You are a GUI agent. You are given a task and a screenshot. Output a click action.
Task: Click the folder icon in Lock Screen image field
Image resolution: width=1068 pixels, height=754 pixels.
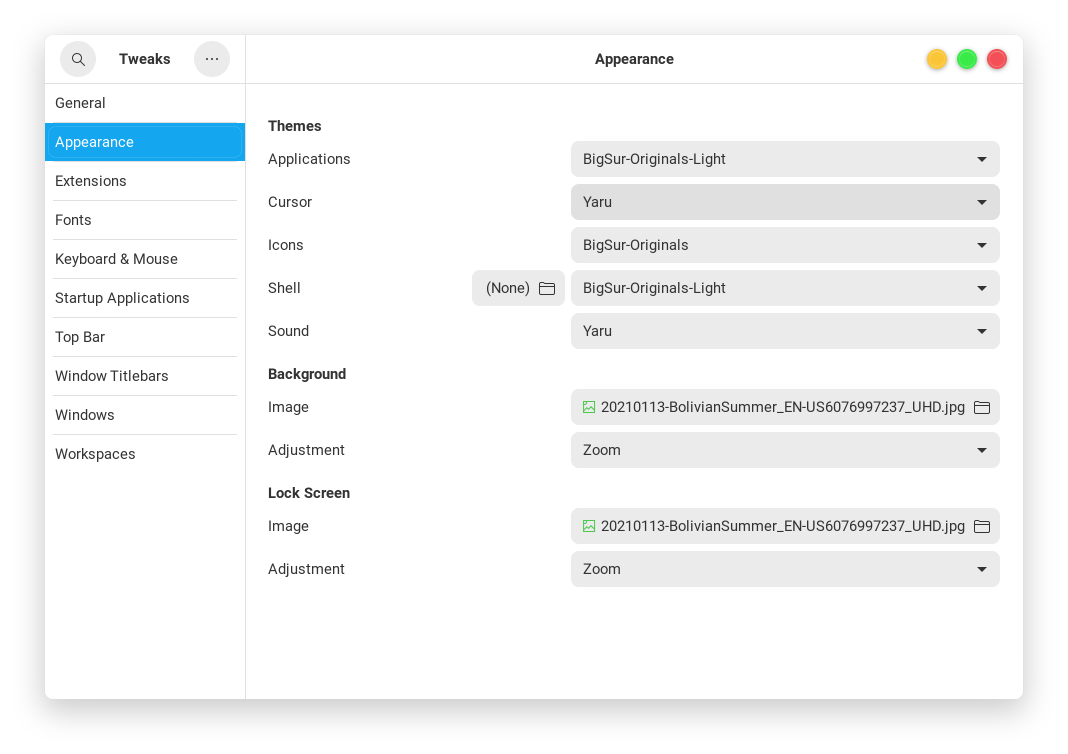981,527
